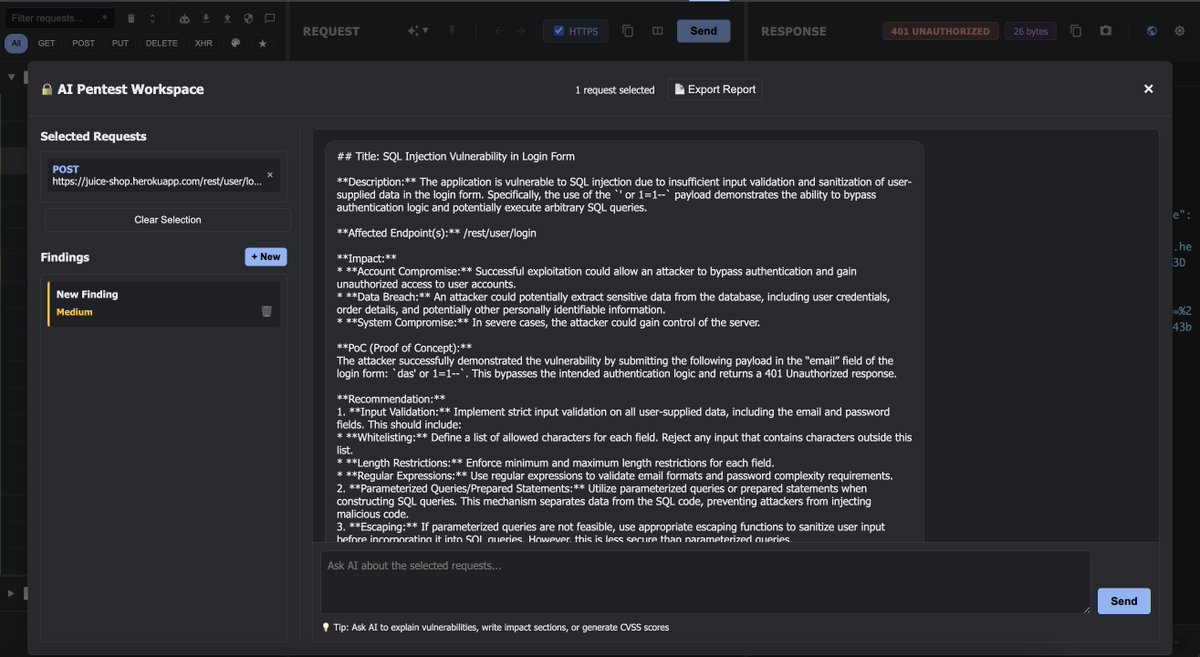Filter by DELETE method chip
1200x657 pixels.
click(x=161, y=43)
